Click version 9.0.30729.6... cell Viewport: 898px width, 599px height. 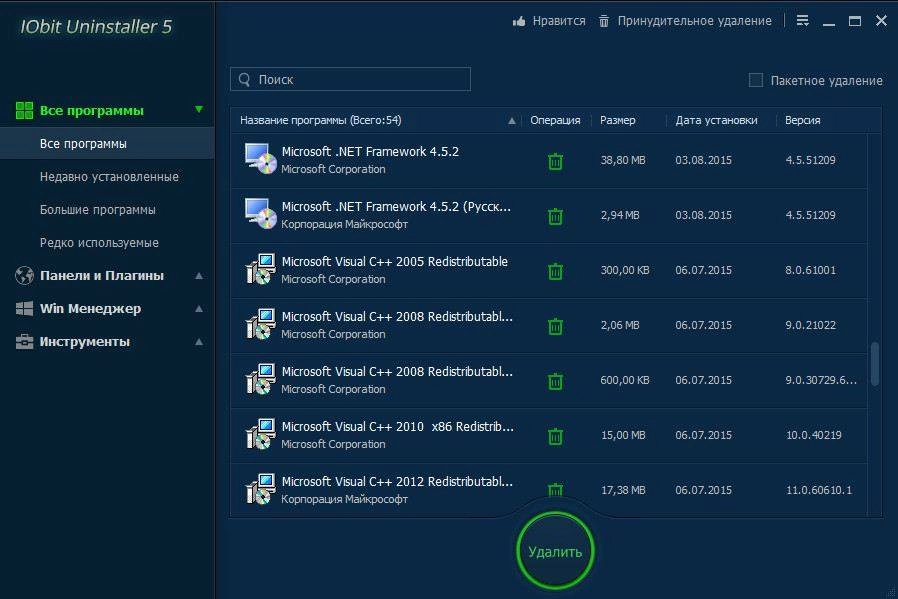[x=821, y=380]
